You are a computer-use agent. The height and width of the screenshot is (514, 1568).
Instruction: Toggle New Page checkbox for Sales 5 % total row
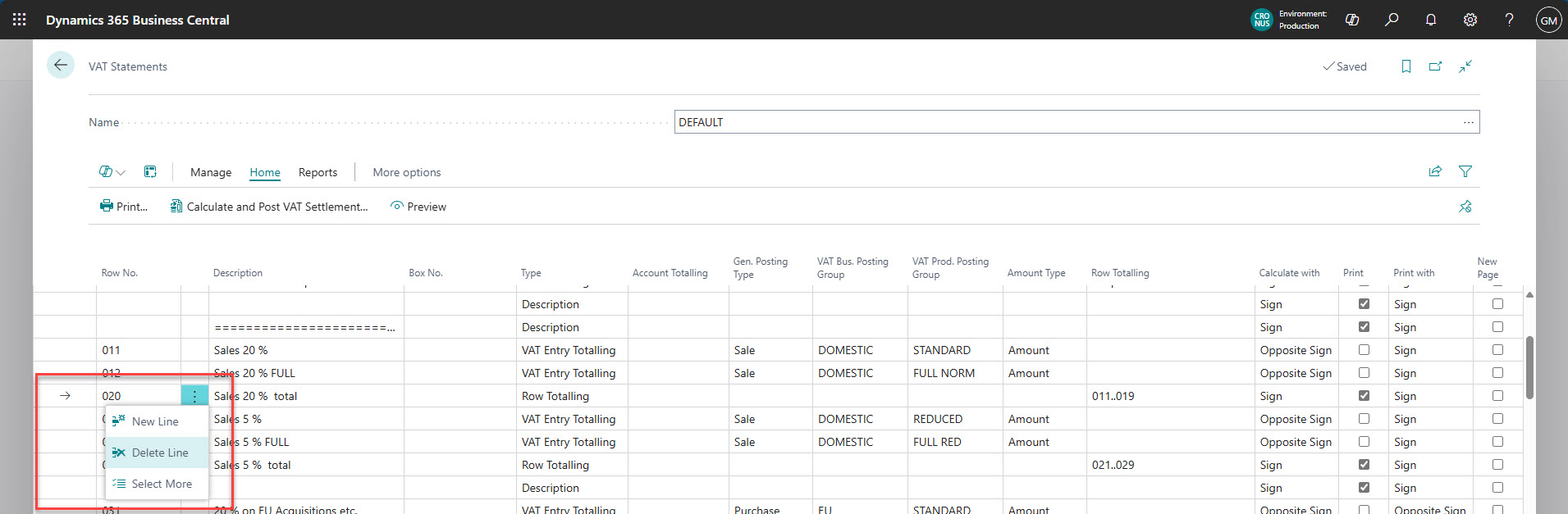point(1497,465)
